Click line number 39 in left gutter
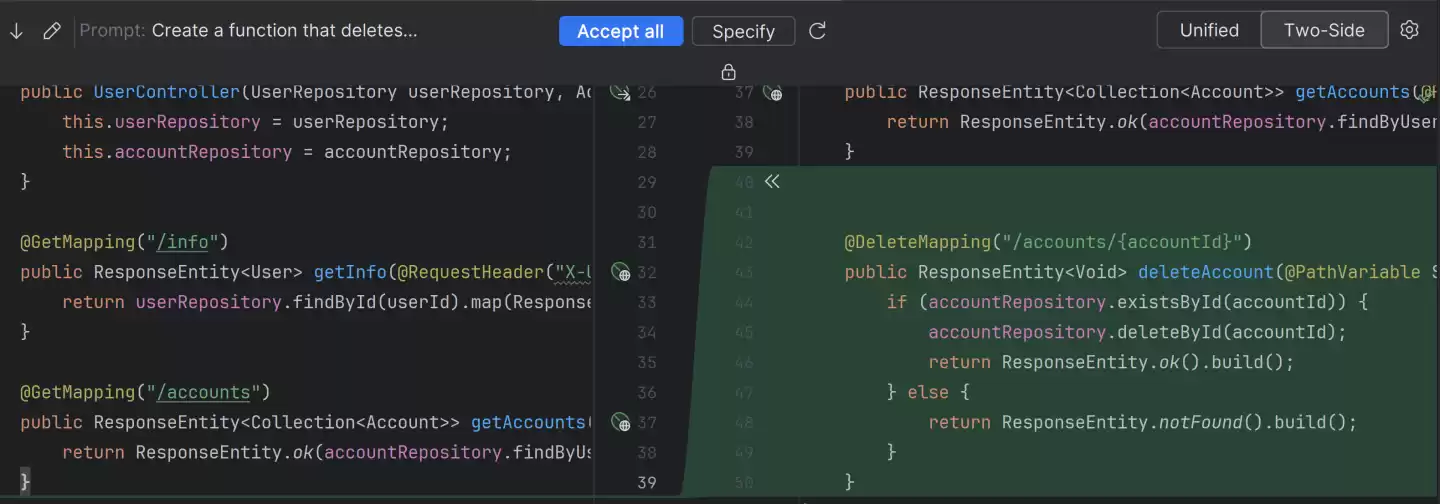The image size is (1440, 504). [x=646, y=482]
